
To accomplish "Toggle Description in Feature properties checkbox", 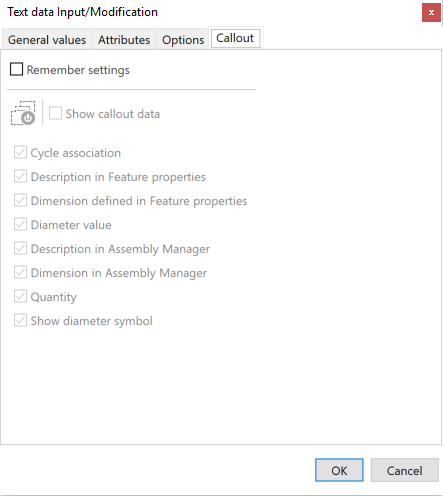I will click(20, 177).
